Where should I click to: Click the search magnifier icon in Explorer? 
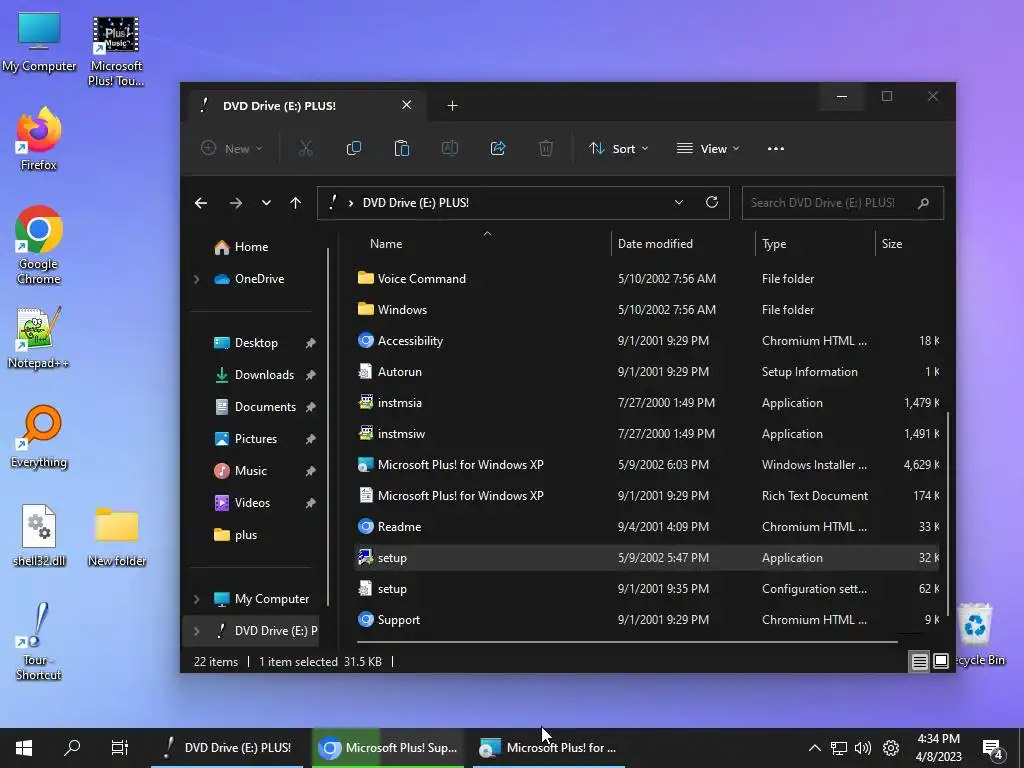[923, 203]
